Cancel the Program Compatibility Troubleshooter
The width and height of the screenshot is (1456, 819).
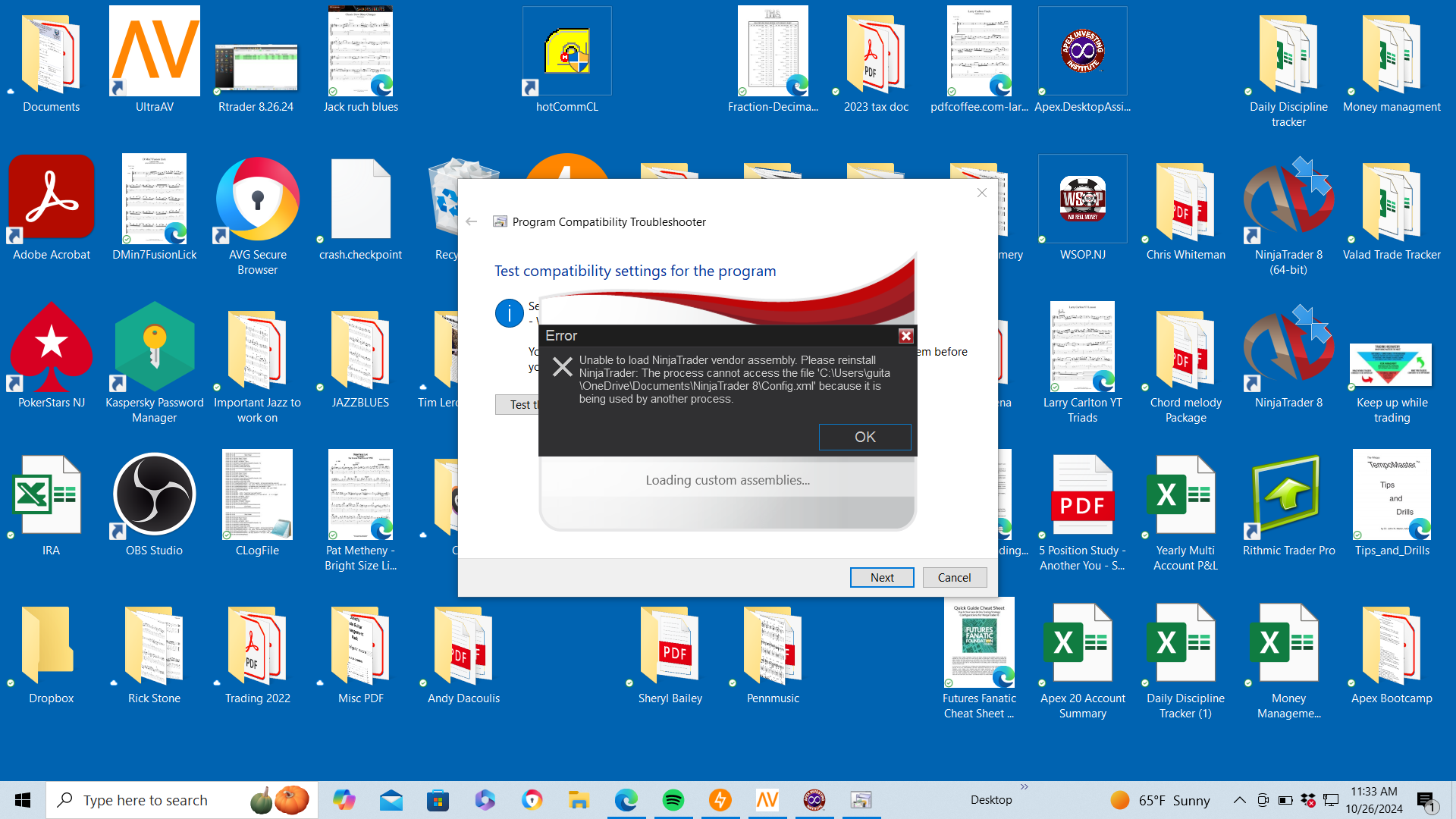pos(954,577)
